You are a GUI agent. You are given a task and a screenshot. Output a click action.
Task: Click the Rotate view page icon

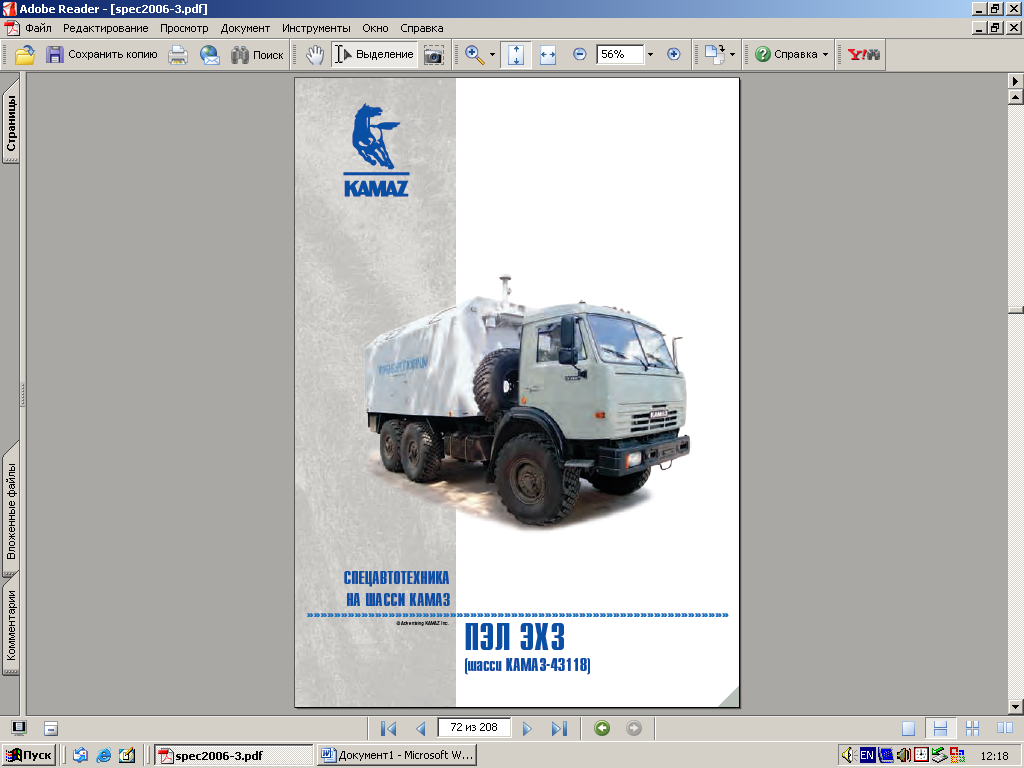[714, 55]
